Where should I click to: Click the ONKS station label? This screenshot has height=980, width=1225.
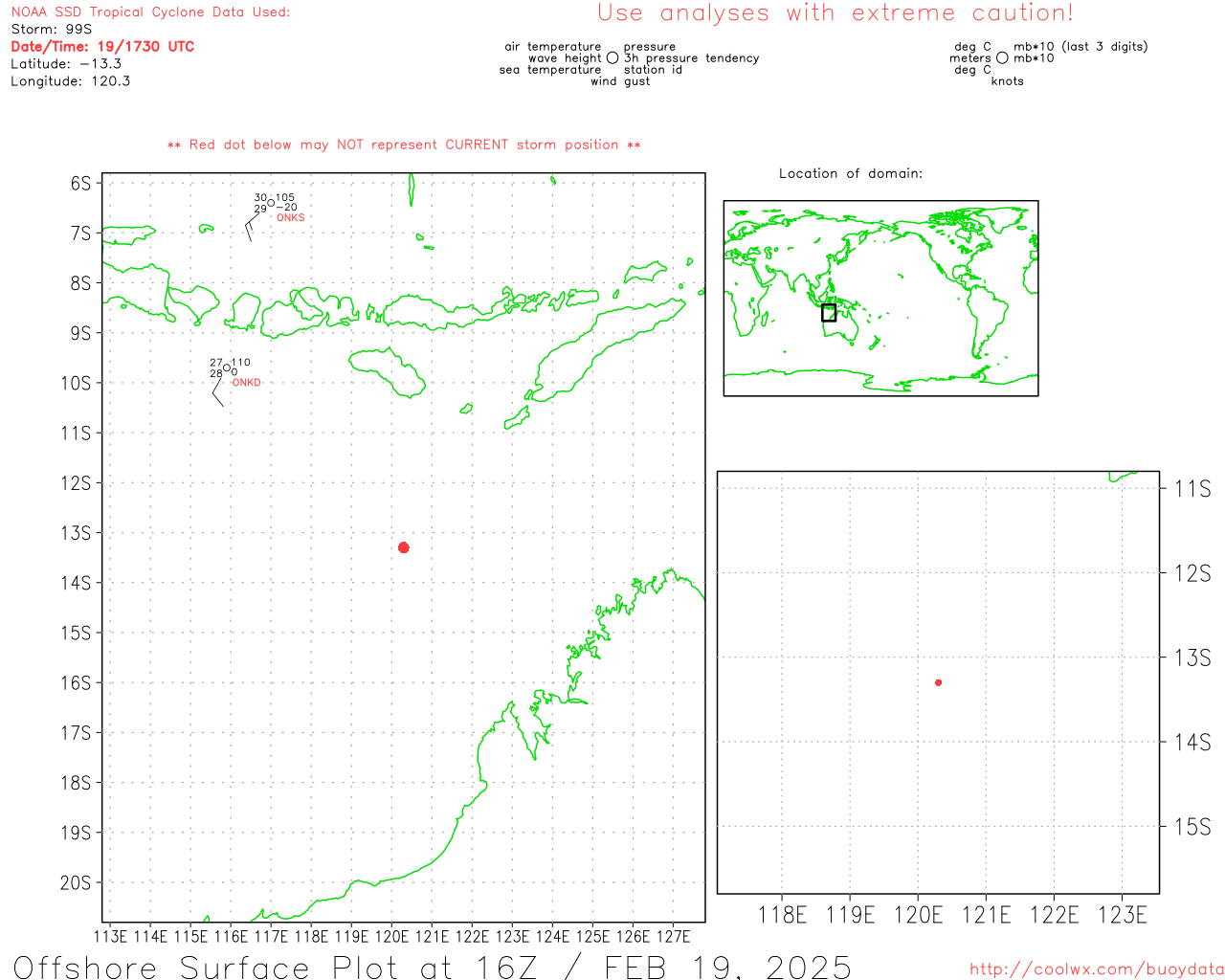click(x=291, y=218)
